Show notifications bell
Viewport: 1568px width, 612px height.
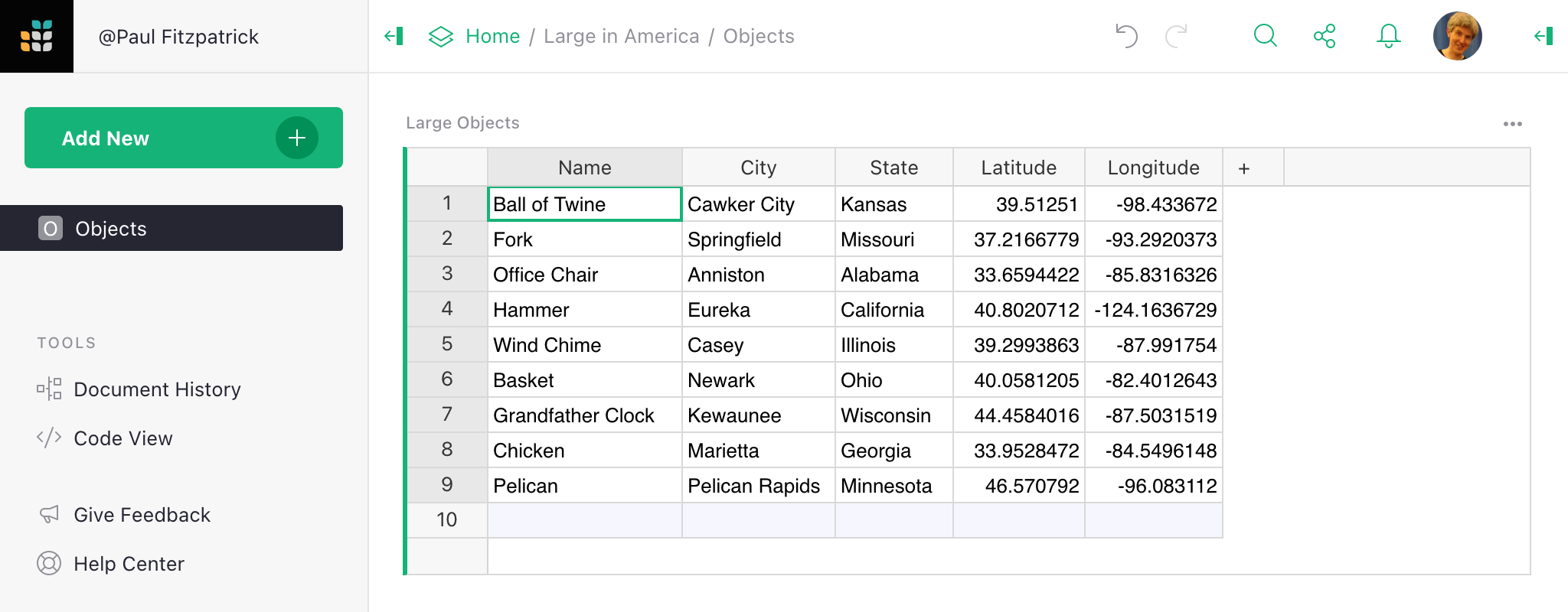[1388, 36]
